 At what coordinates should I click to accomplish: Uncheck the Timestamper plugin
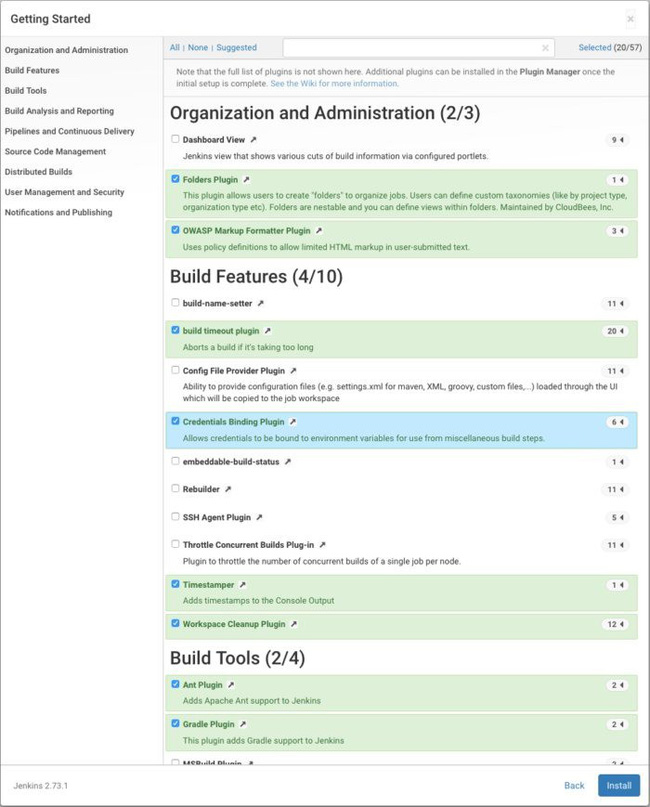pyautogui.click(x=175, y=584)
